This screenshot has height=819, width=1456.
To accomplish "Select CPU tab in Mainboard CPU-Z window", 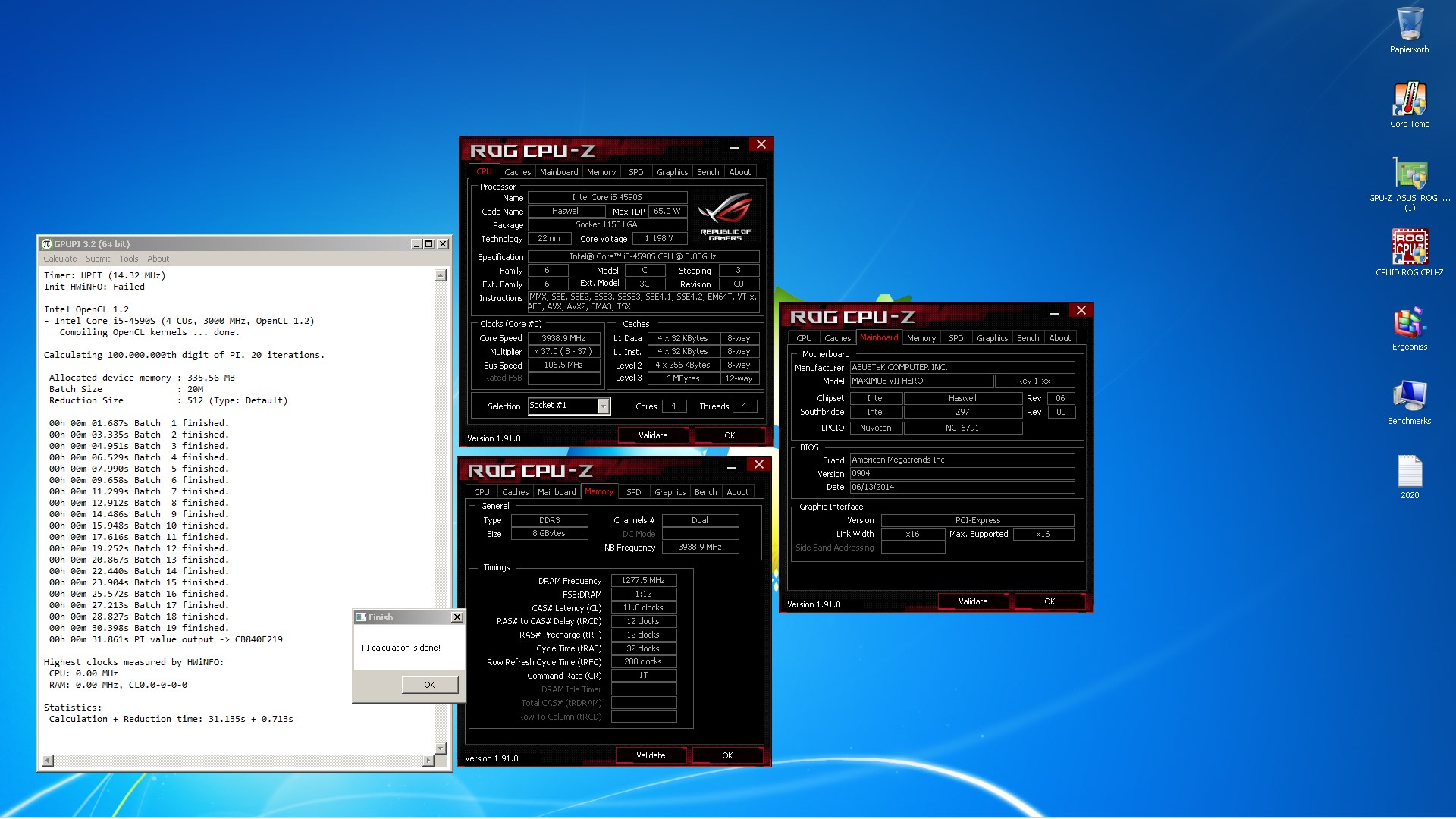I will 805,338.
